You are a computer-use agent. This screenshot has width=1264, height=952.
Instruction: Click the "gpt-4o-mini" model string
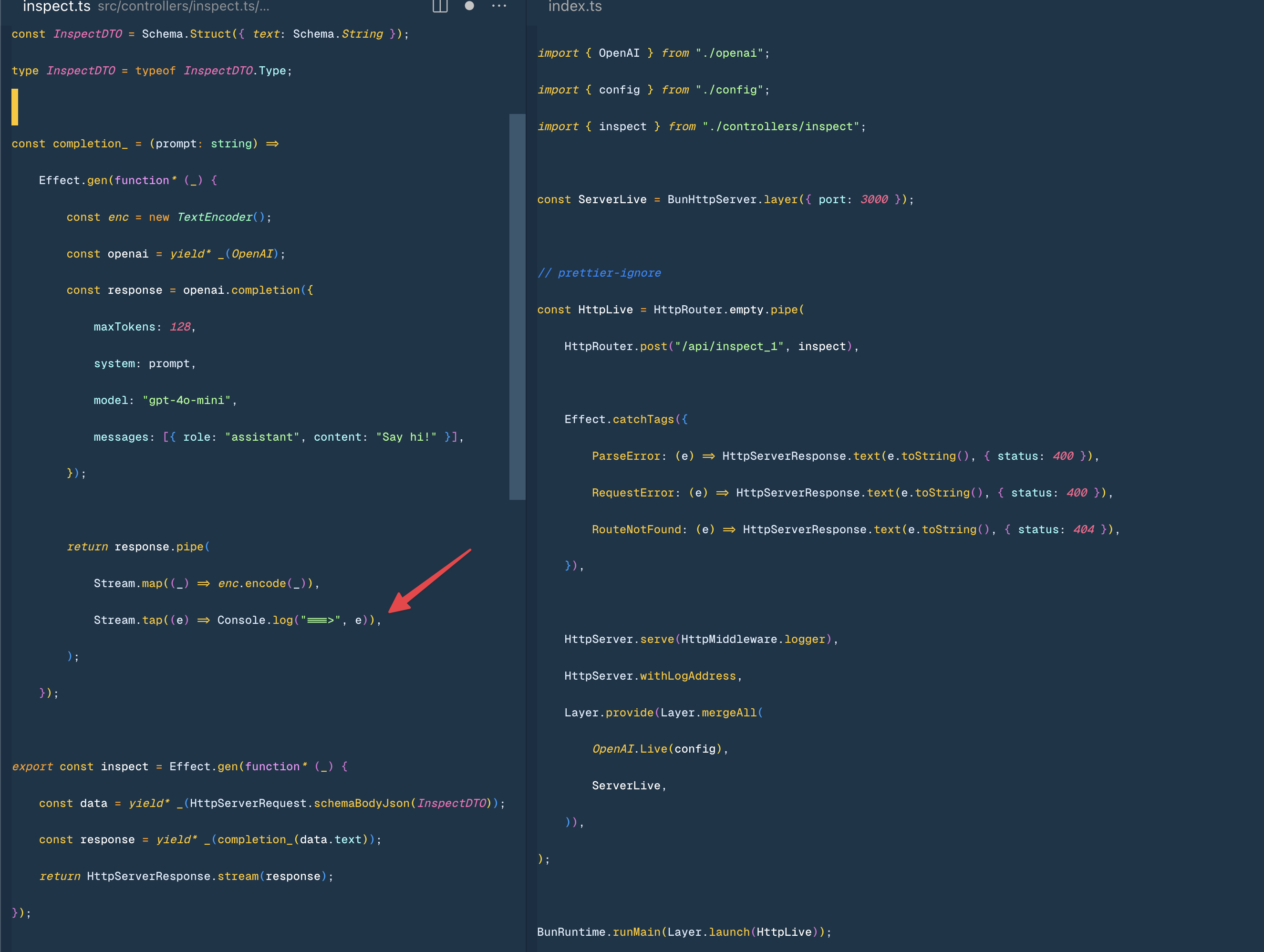[186, 400]
